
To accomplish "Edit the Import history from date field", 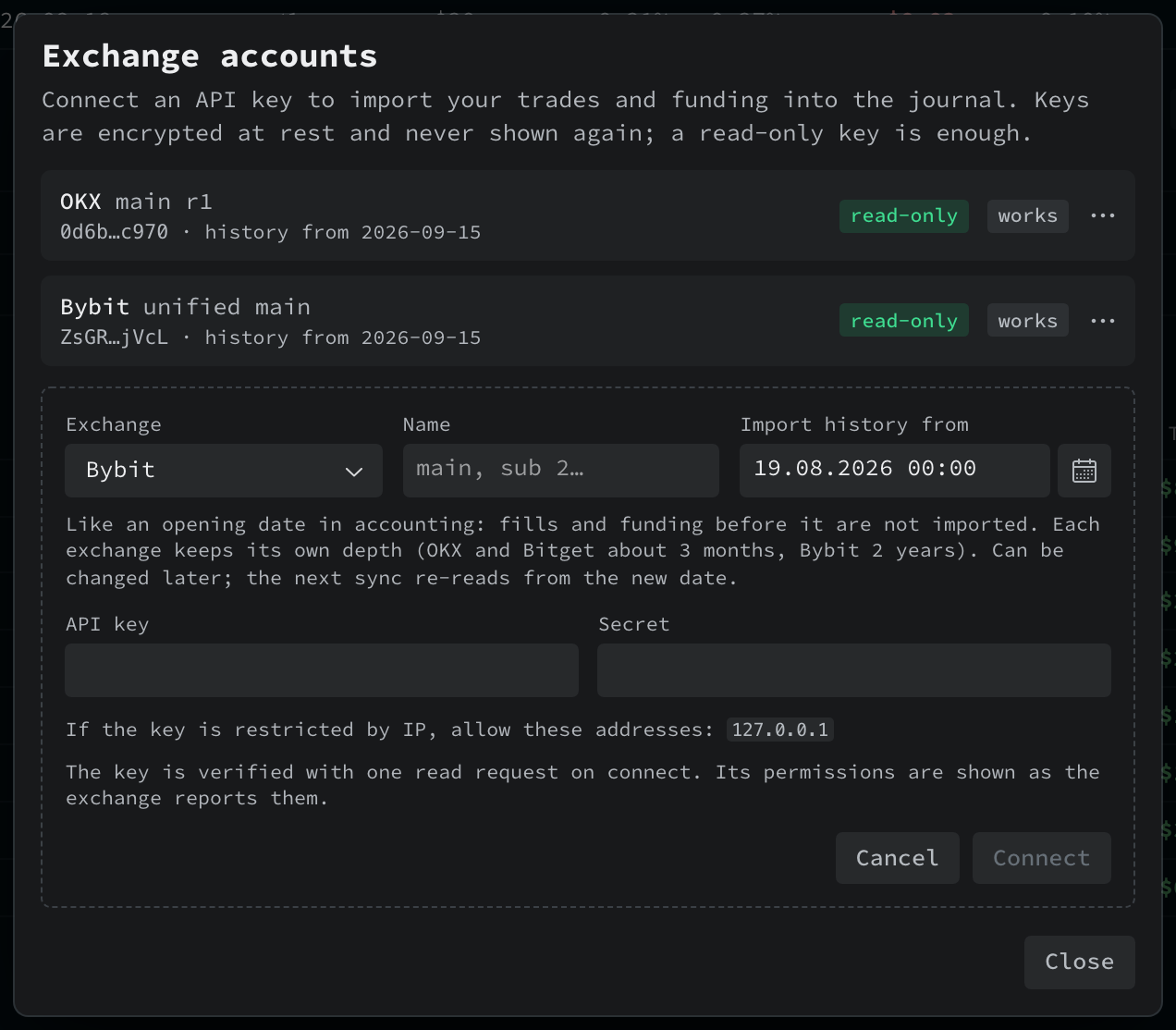I will (895, 471).
